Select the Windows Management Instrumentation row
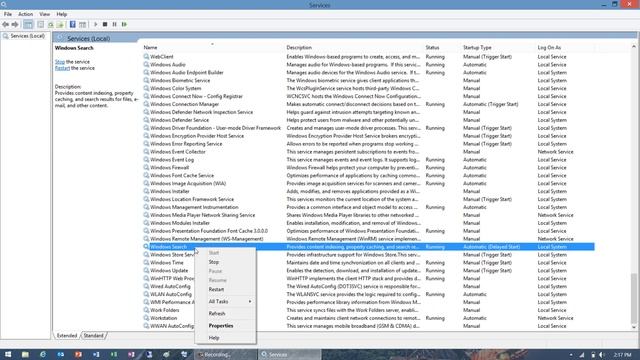Screen dimensions: 640x360 coord(369,207)
